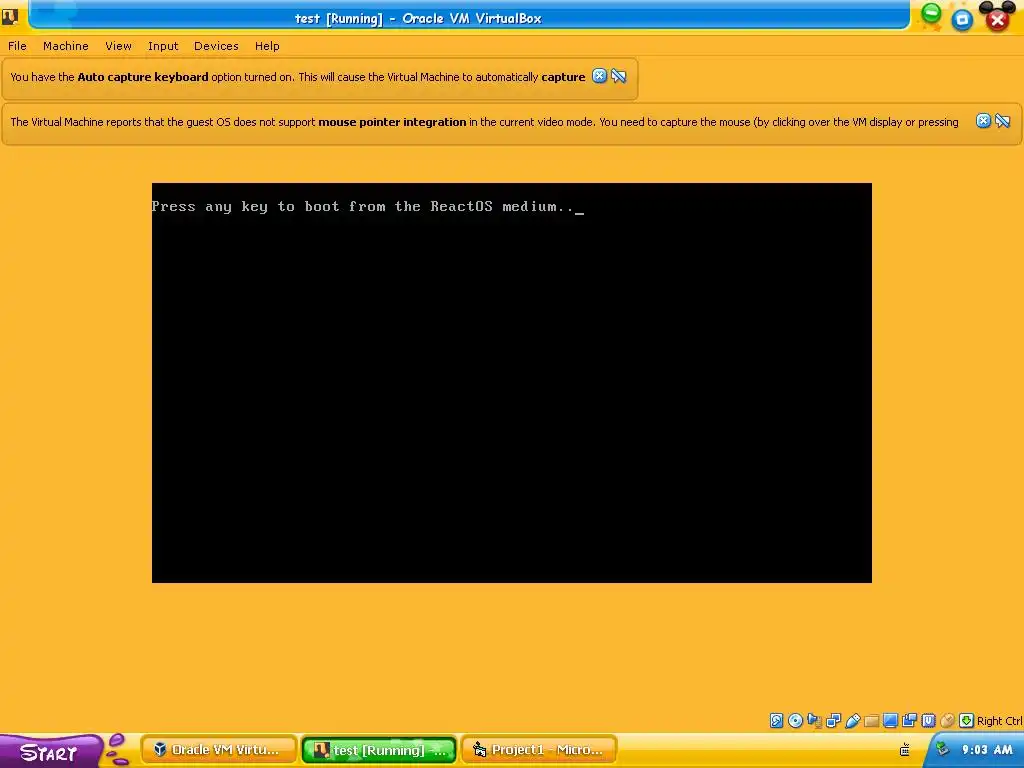Click the VirtualBox icon in title bar
This screenshot has width=1024, height=768.
click(x=10, y=16)
